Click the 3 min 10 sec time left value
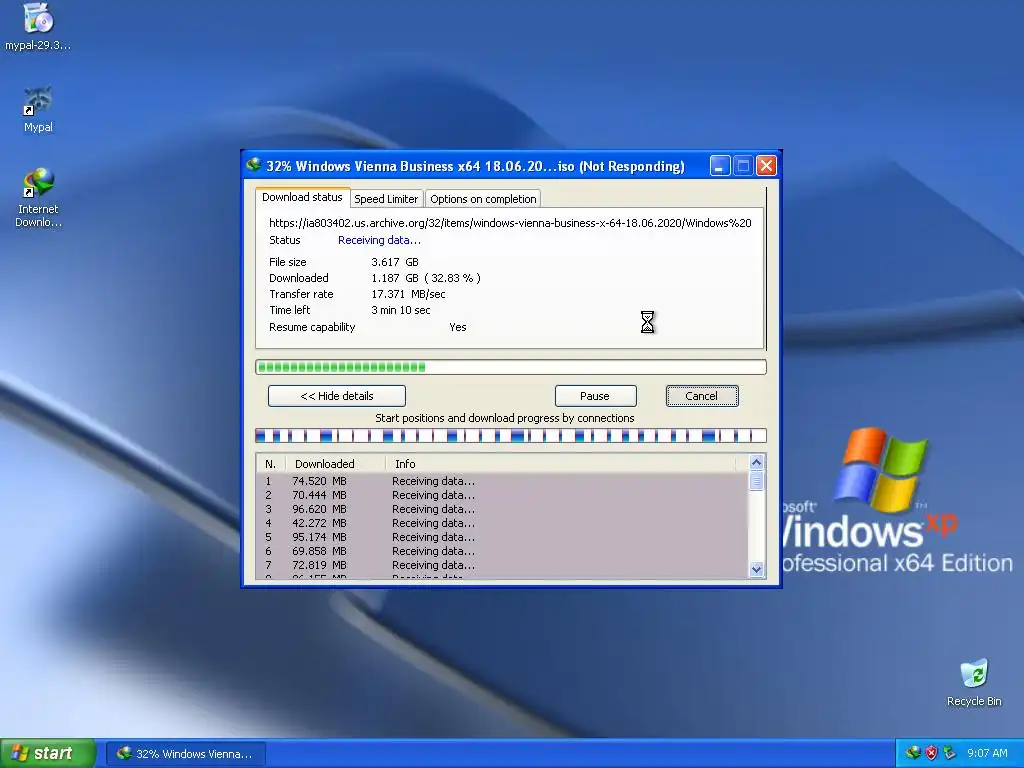 [401, 310]
